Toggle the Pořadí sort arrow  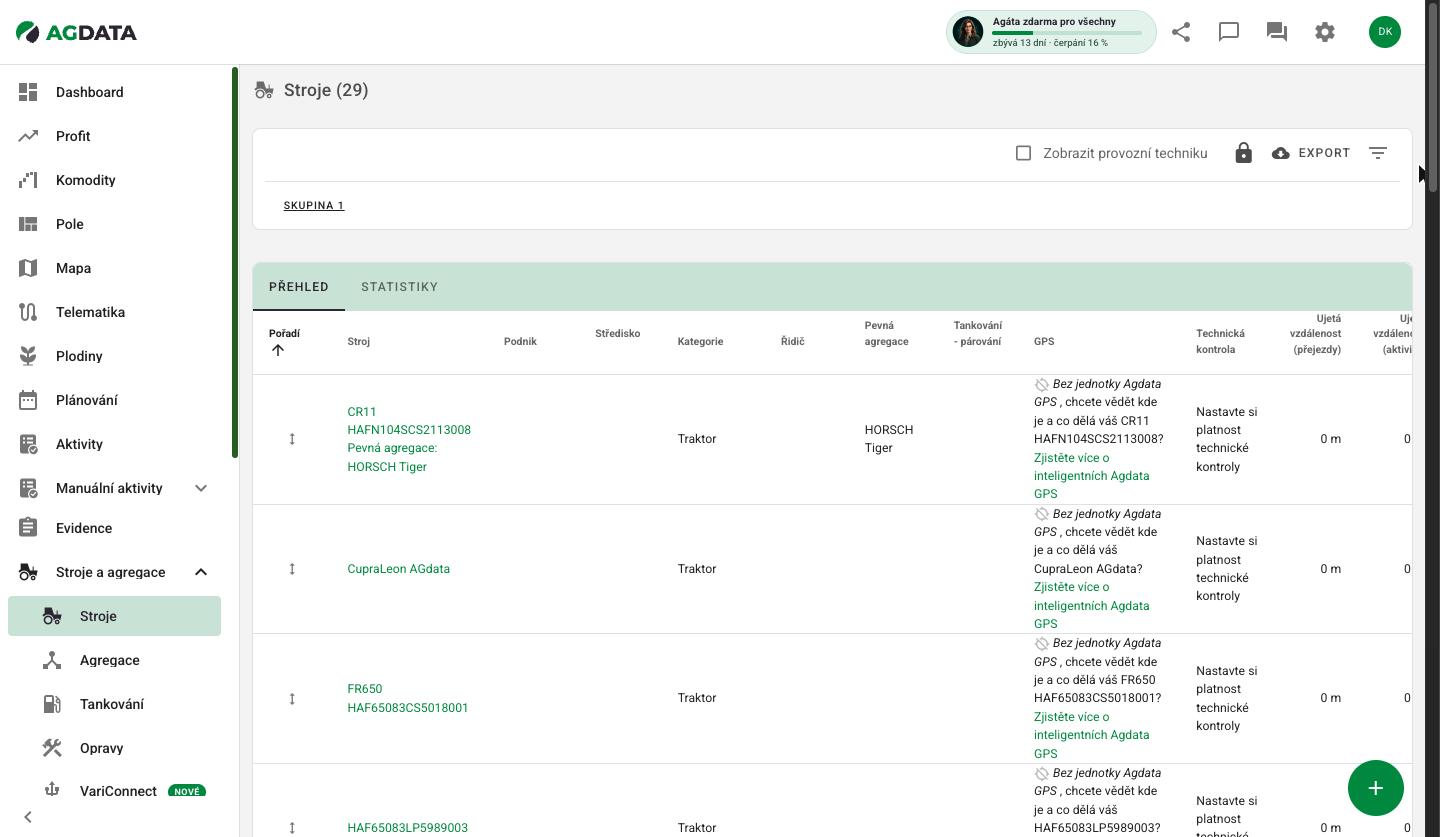tap(278, 350)
